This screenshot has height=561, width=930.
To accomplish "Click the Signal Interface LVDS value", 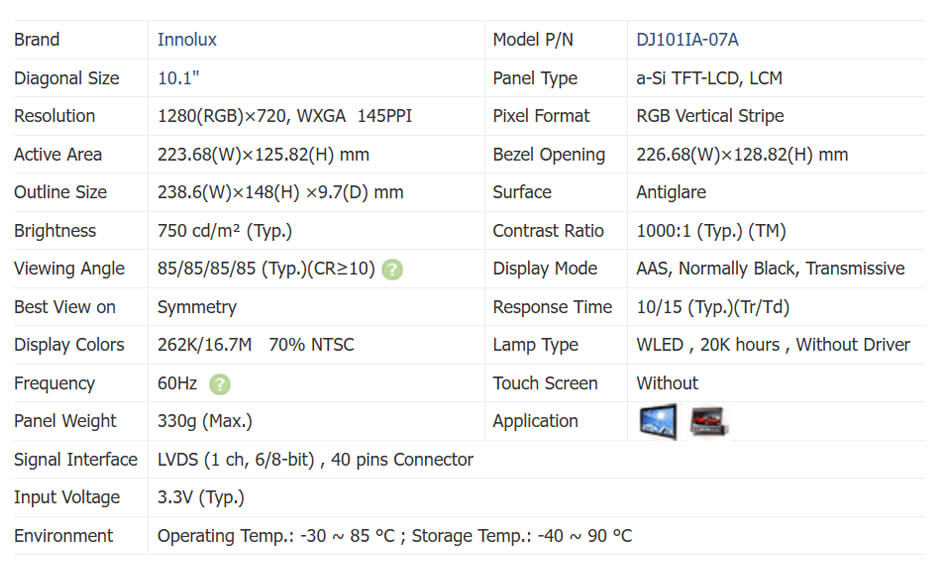I will pyautogui.click(x=315, y=460).
